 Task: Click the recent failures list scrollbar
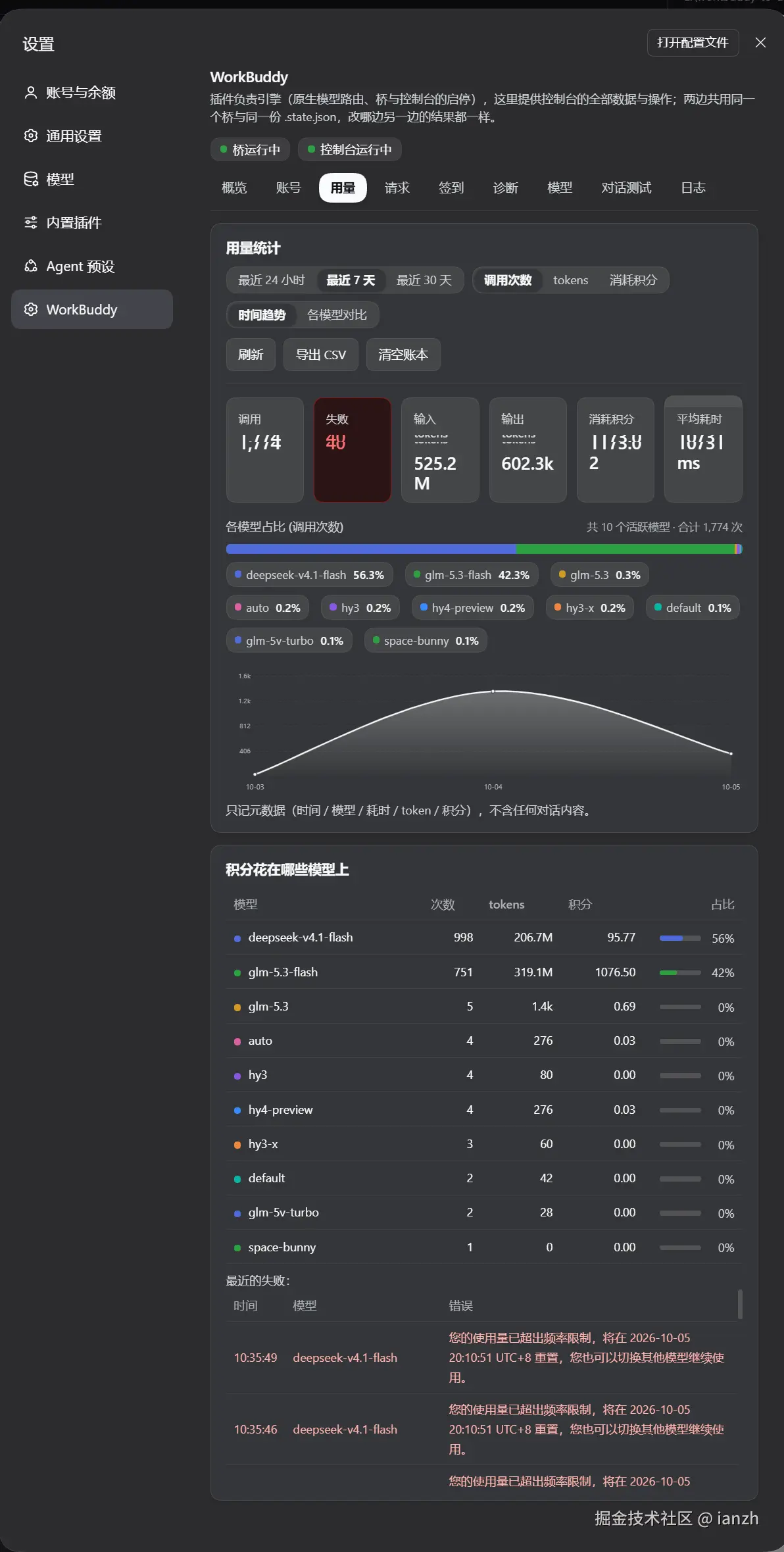[x=740, y=1304]
